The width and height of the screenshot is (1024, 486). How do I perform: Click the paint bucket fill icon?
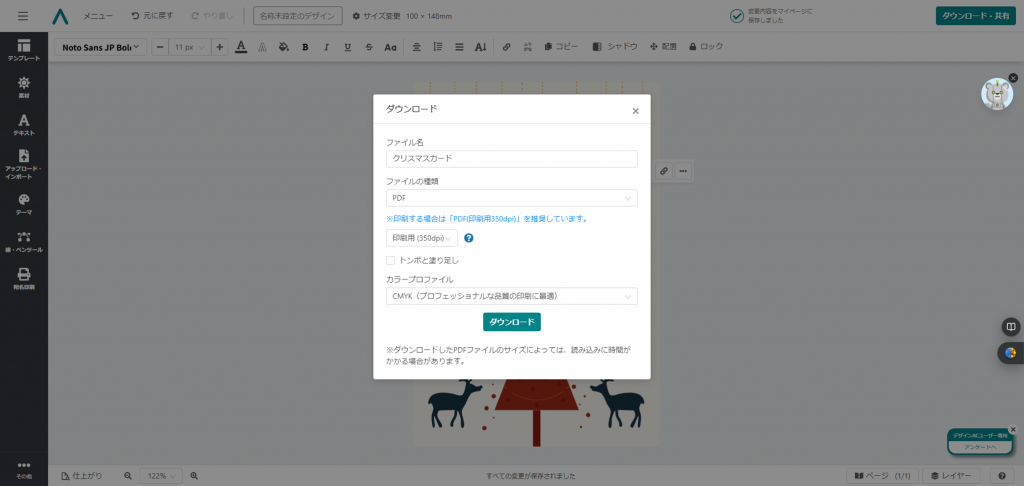point(283,47)
